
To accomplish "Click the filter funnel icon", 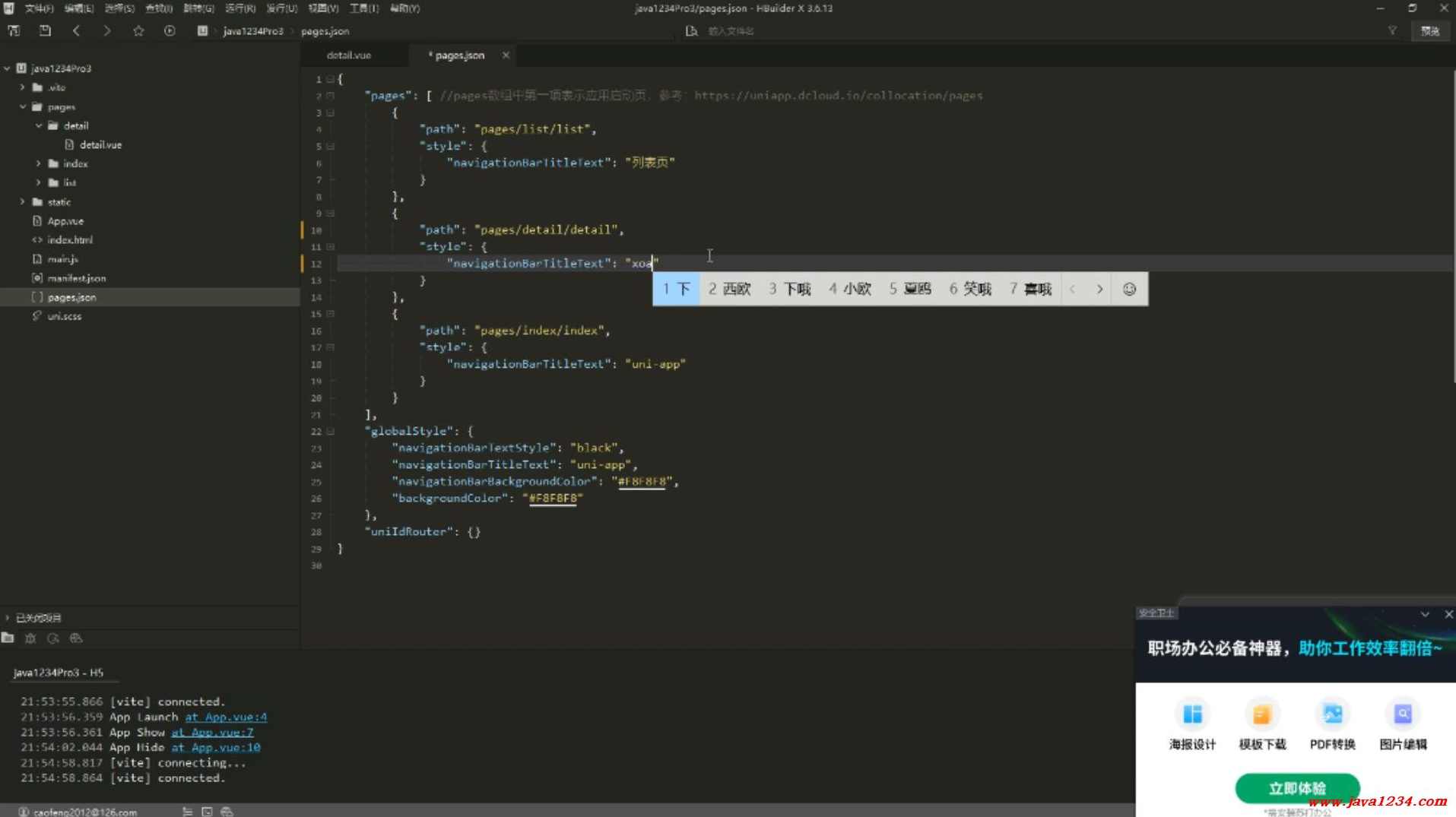I will 1392,31.
